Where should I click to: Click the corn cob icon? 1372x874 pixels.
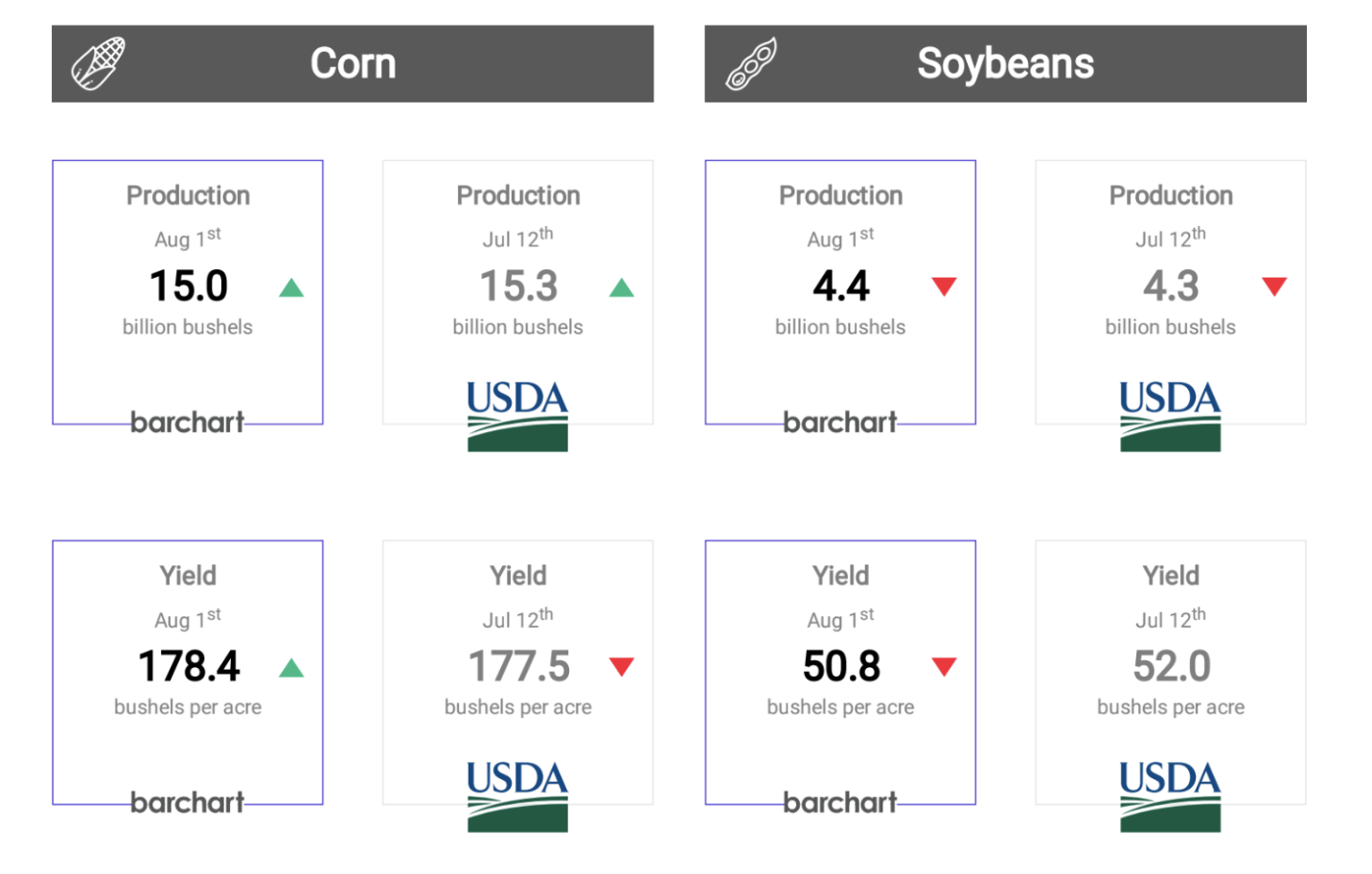tap(98, 64)
